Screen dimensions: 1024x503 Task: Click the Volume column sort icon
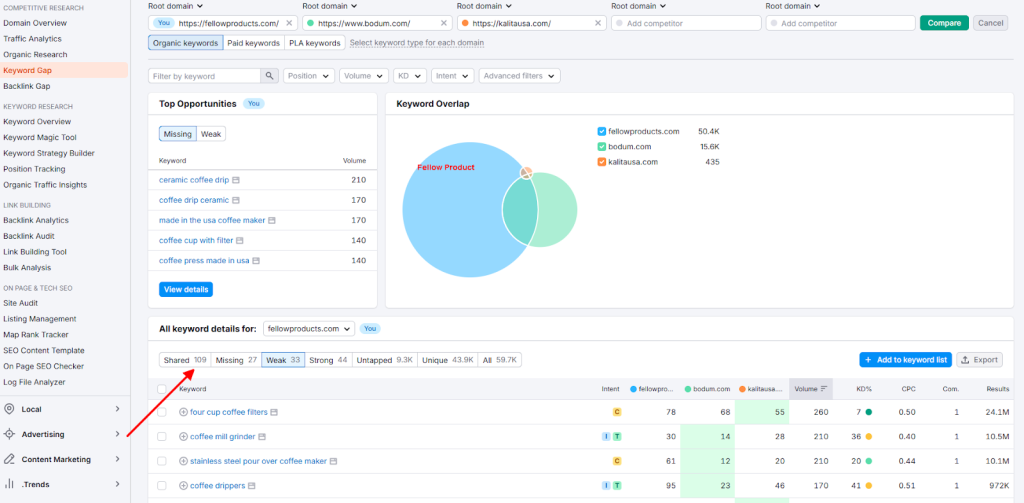pos(825,388)
